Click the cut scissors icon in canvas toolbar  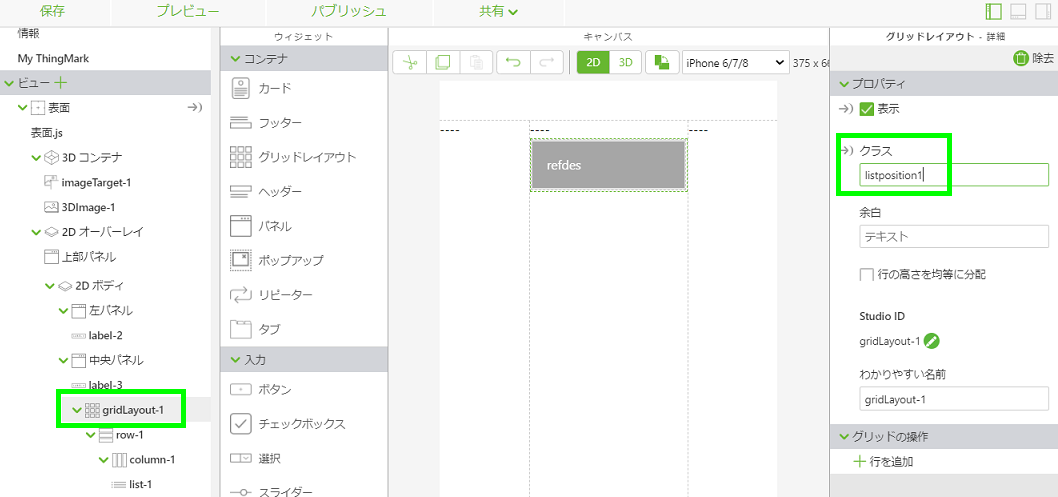(x=410, y=62)
